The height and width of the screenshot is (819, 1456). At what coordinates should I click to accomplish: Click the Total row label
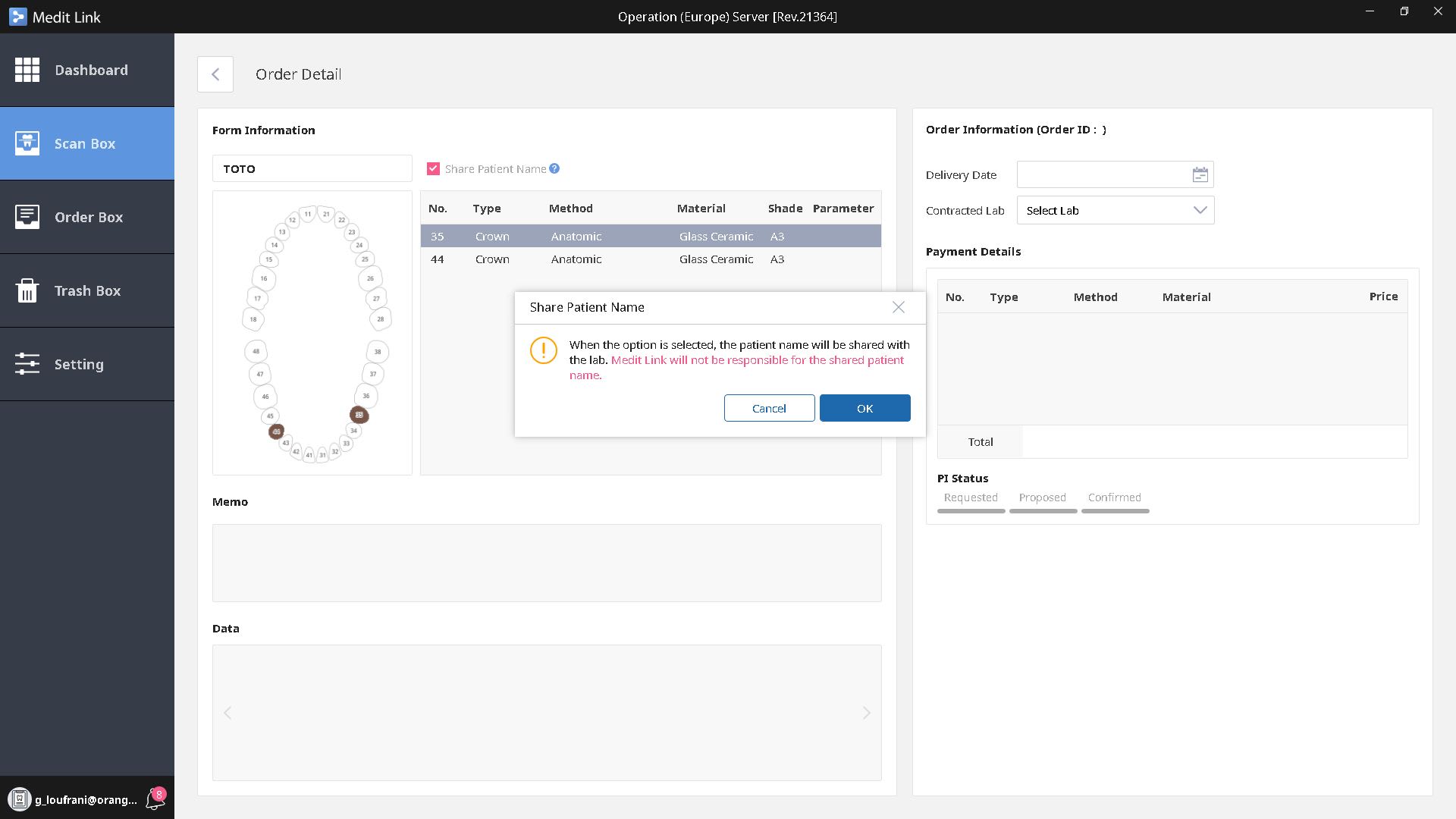coord(981,442)
